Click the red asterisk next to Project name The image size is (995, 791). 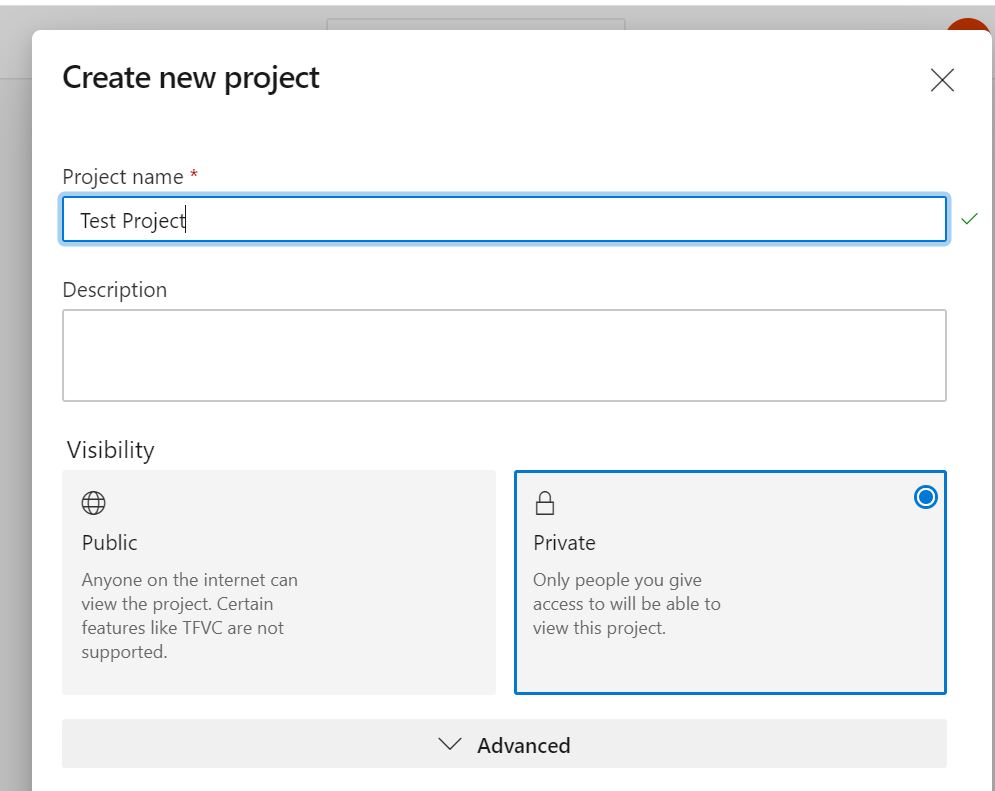[x=192, y=175]
